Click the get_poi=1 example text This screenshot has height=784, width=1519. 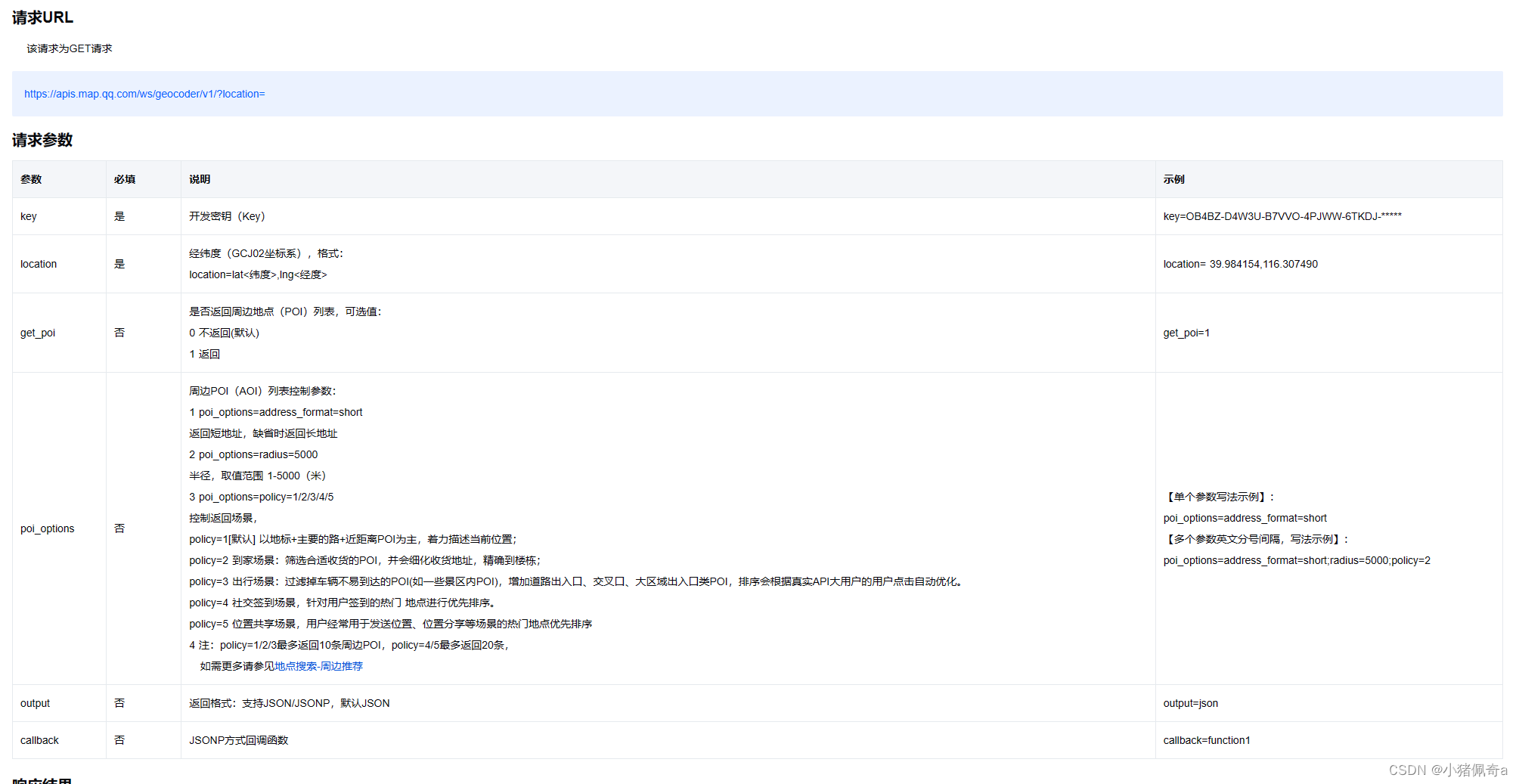tap(1186, 333)
